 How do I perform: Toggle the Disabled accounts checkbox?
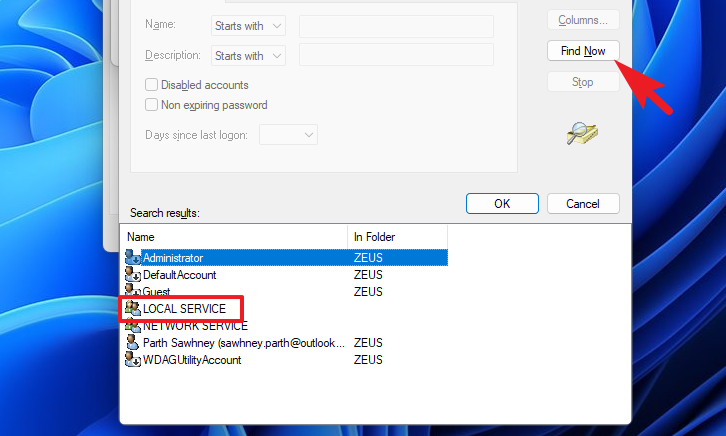(151, 85)
